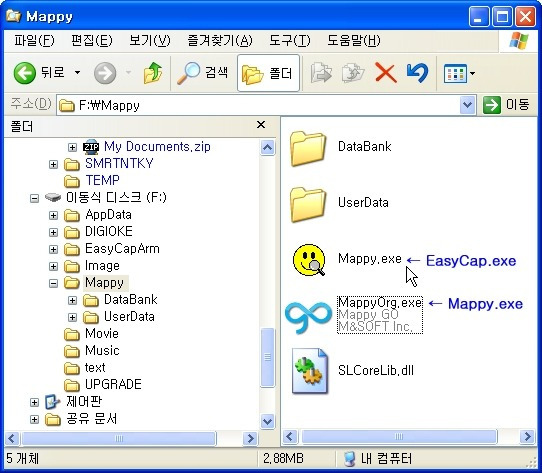542x473 pixels.
Task: Select the SLCoreLib.dll file icon
Action: [x=309, y=371]
